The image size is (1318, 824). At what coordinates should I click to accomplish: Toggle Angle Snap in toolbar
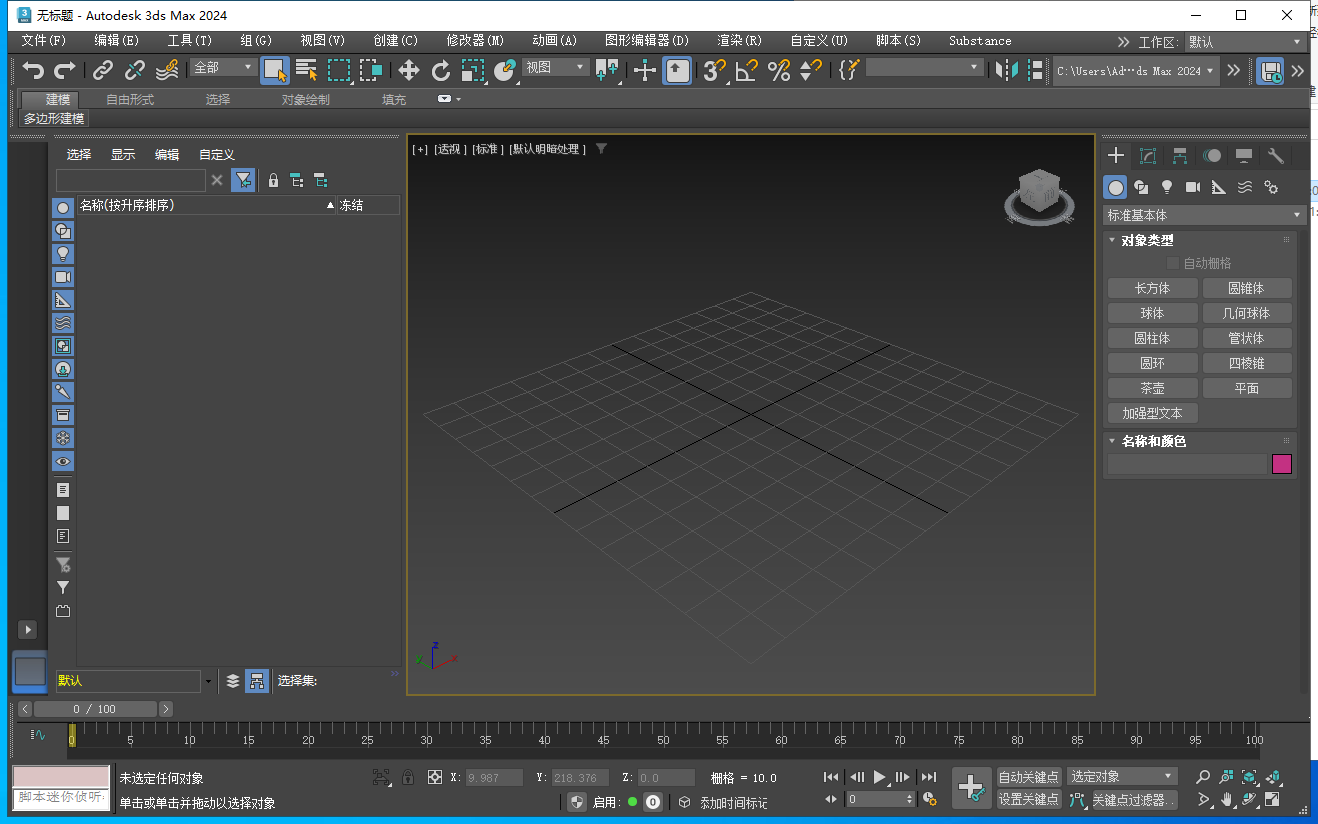(x=746, y=70)
